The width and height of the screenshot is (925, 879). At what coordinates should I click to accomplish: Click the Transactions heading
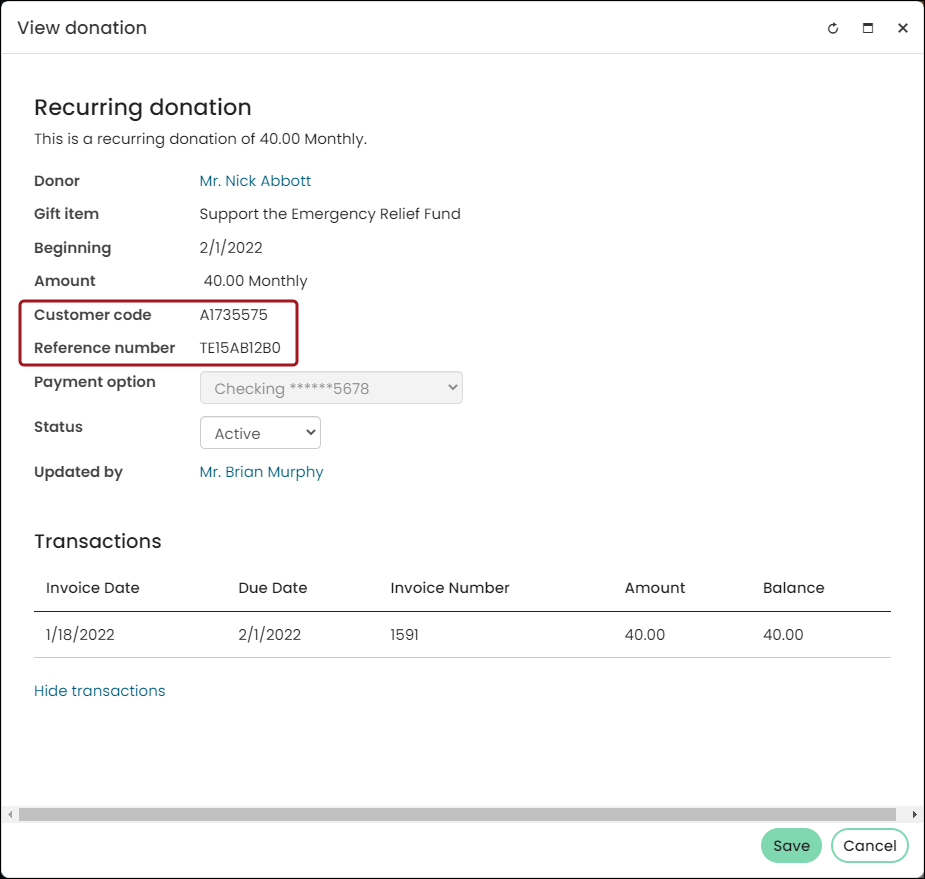pos(97,542)
